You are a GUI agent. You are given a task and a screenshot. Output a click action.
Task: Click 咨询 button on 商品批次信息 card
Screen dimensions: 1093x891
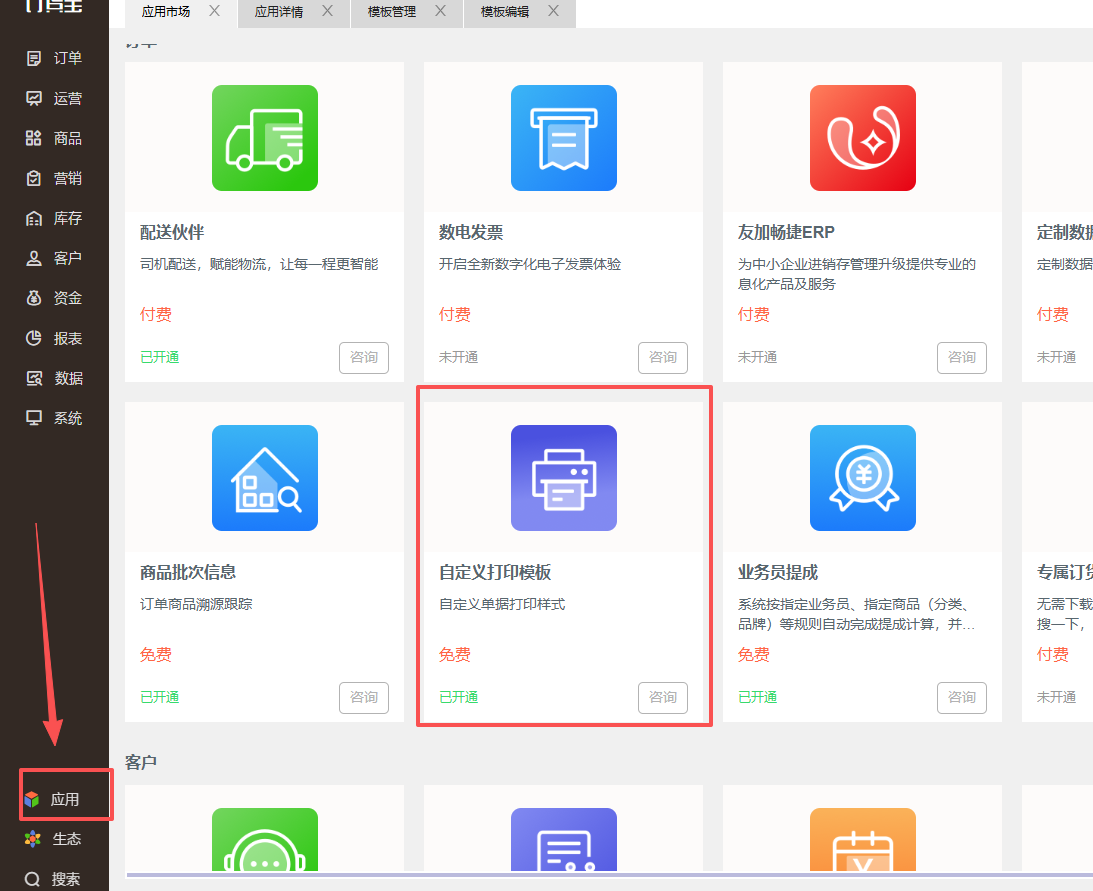pyautogui.click(x=364, y=698)
